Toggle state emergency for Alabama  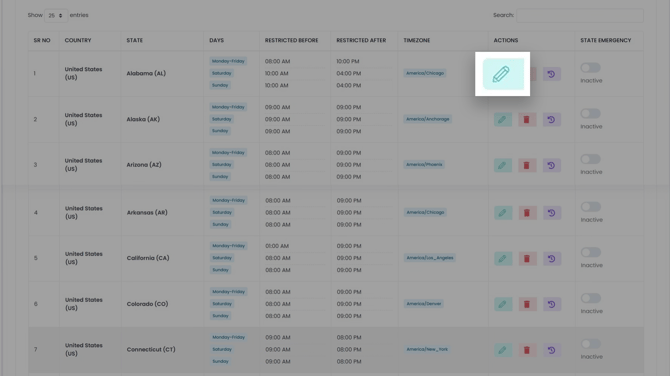(591, 68)
